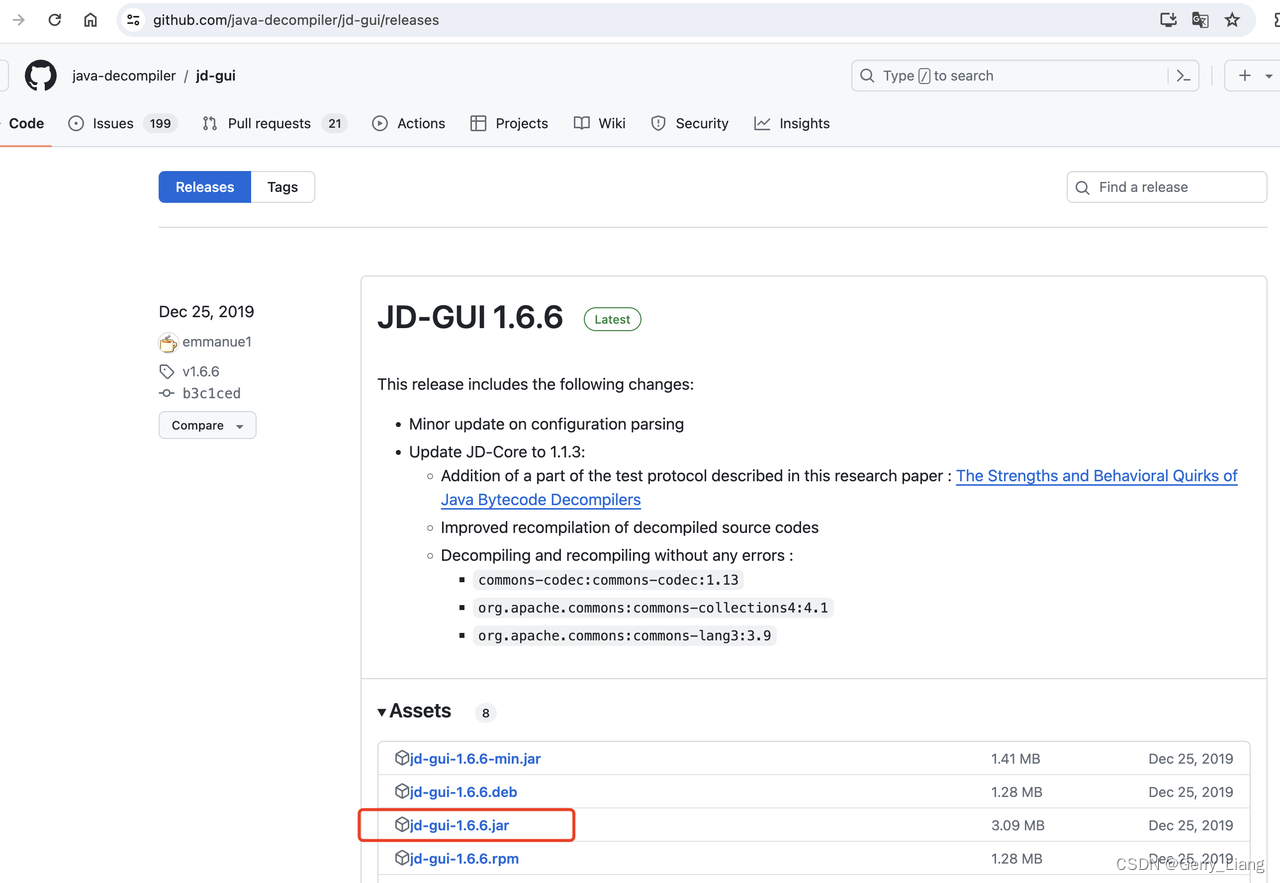Image resolution: width=1280 pixels, height=883 pixels.
Task: Click the translate page icon
Action: tap(1200, 20)
